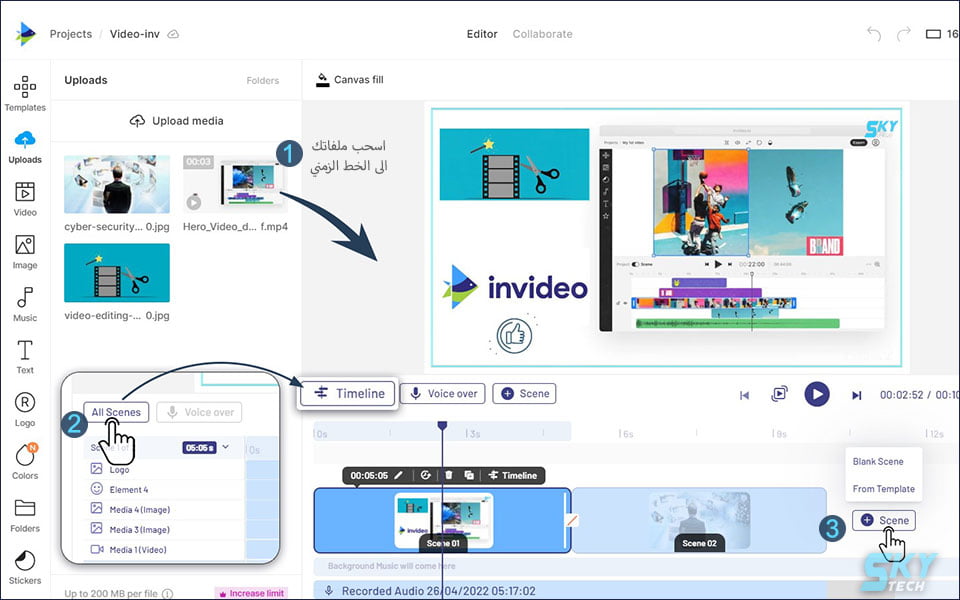The image size is (960, 600).
Task: Select the Element 4 layer row
Action: tap(163, 489)
